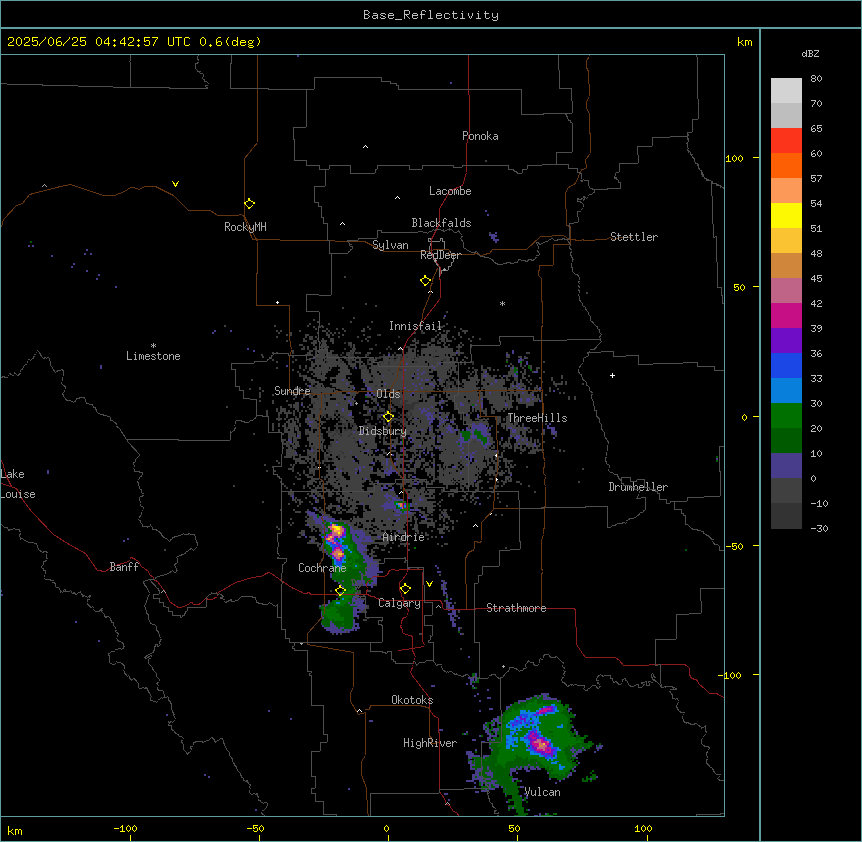Click the -30 value at the legend bottom
This screenshot has height=842, width=862.
pos(819,528)
